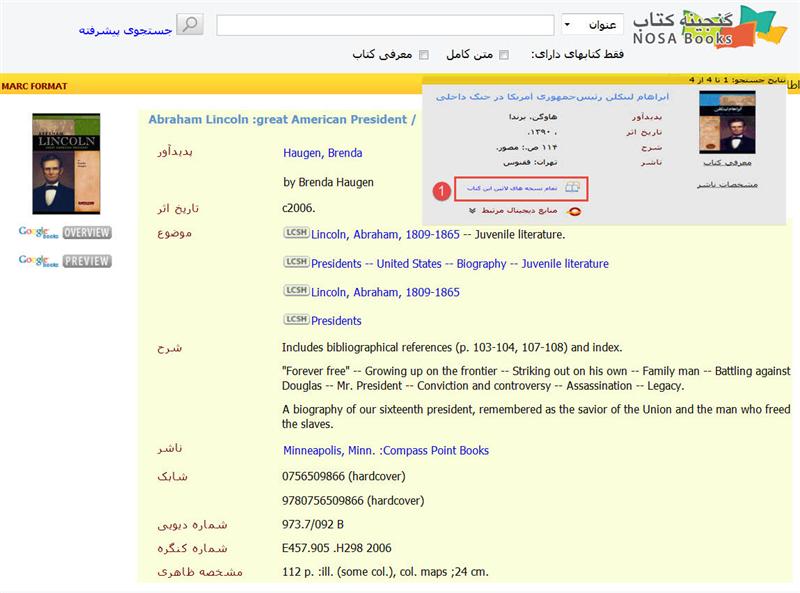800x593 pixels.
Task: Click the search text input field
Action: (x=385, y=25)
